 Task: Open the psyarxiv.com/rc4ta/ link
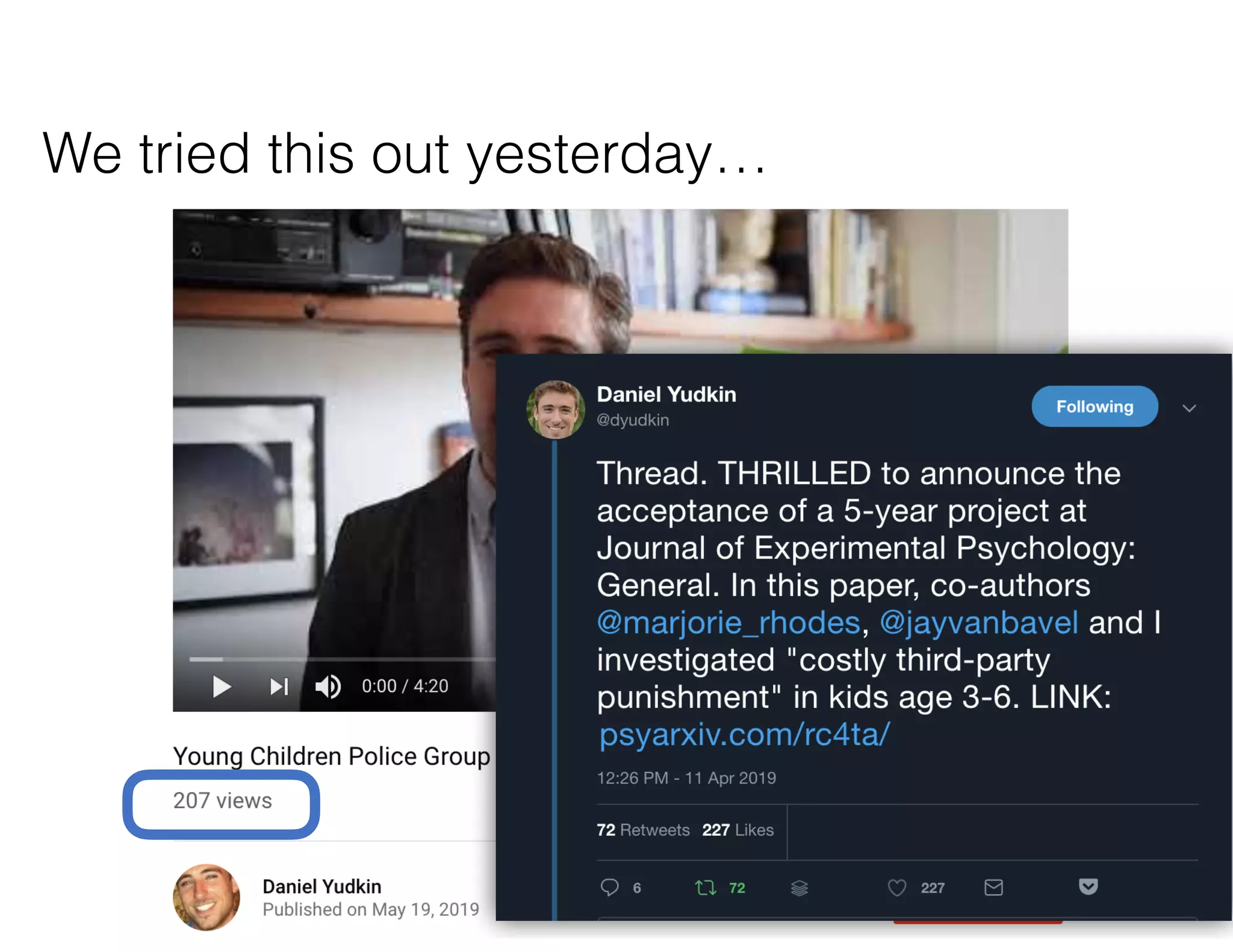[x=745, y=735]
